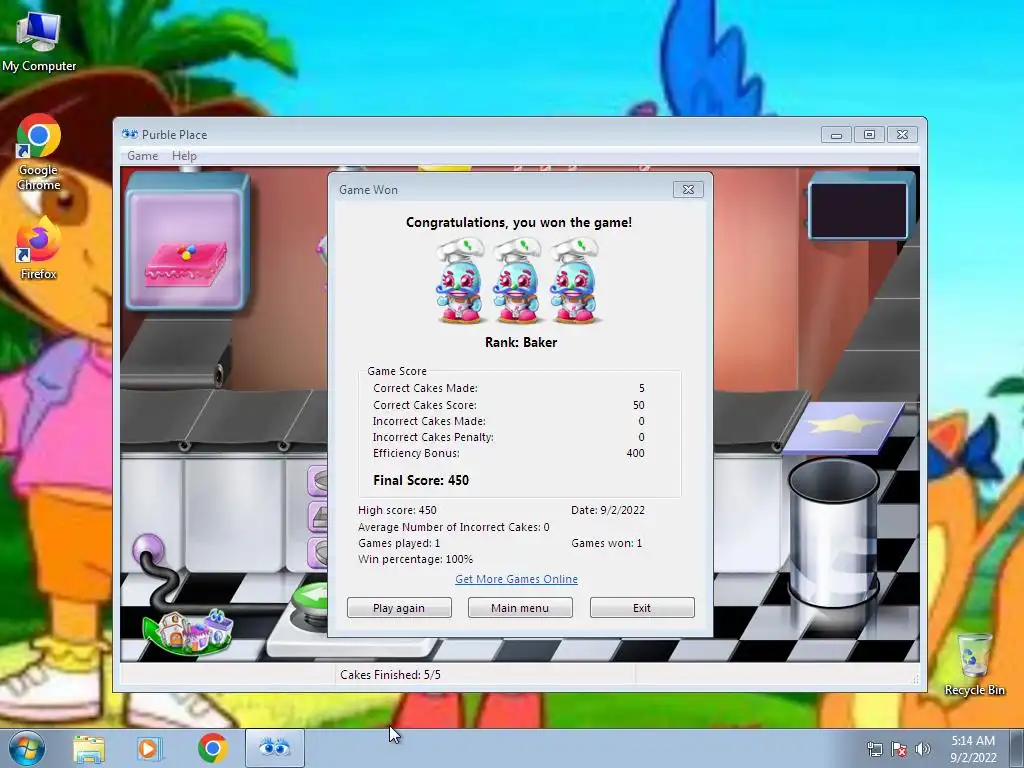The height and width of the screenshot is (768, 1024).
Task: Click the Congratulations heading text
Action: [x=519, y=222]
